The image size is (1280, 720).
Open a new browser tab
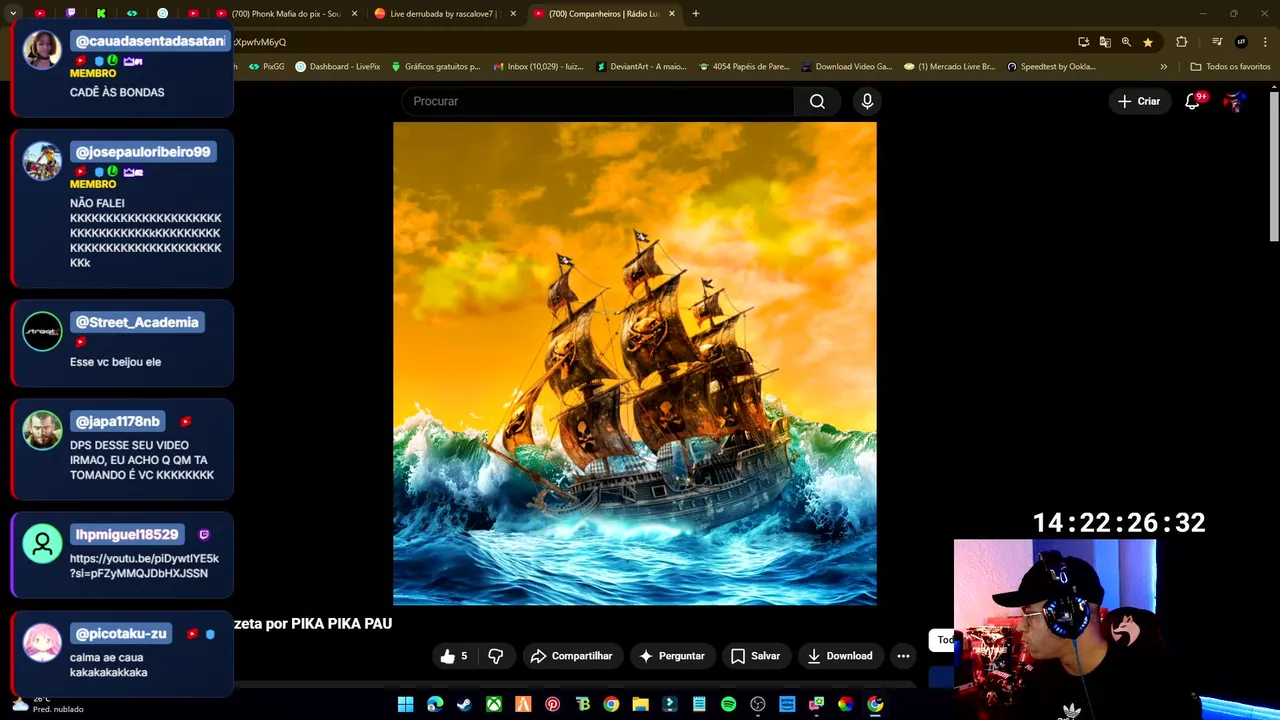(695, 13)
